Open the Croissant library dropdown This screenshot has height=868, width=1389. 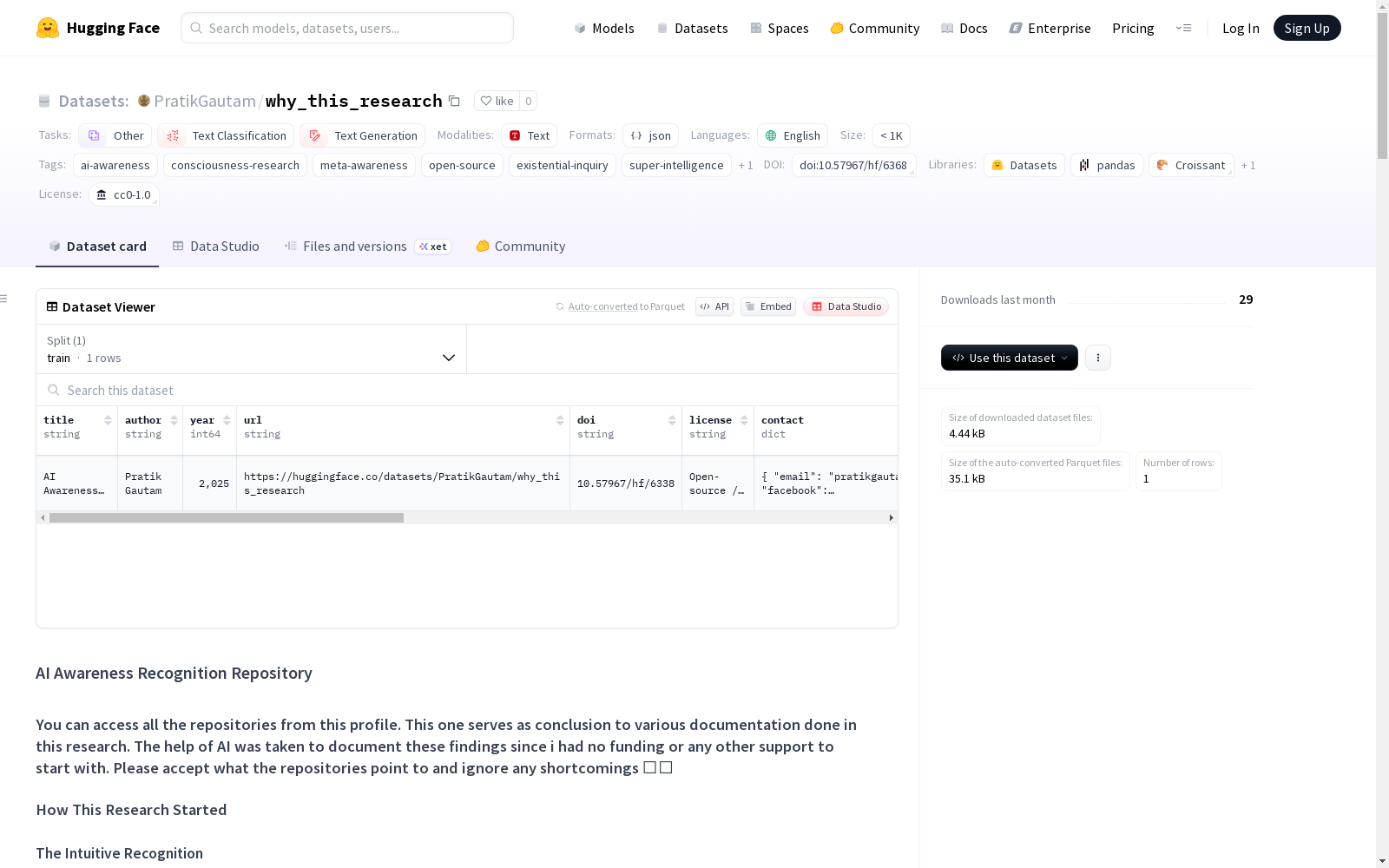1191,165
